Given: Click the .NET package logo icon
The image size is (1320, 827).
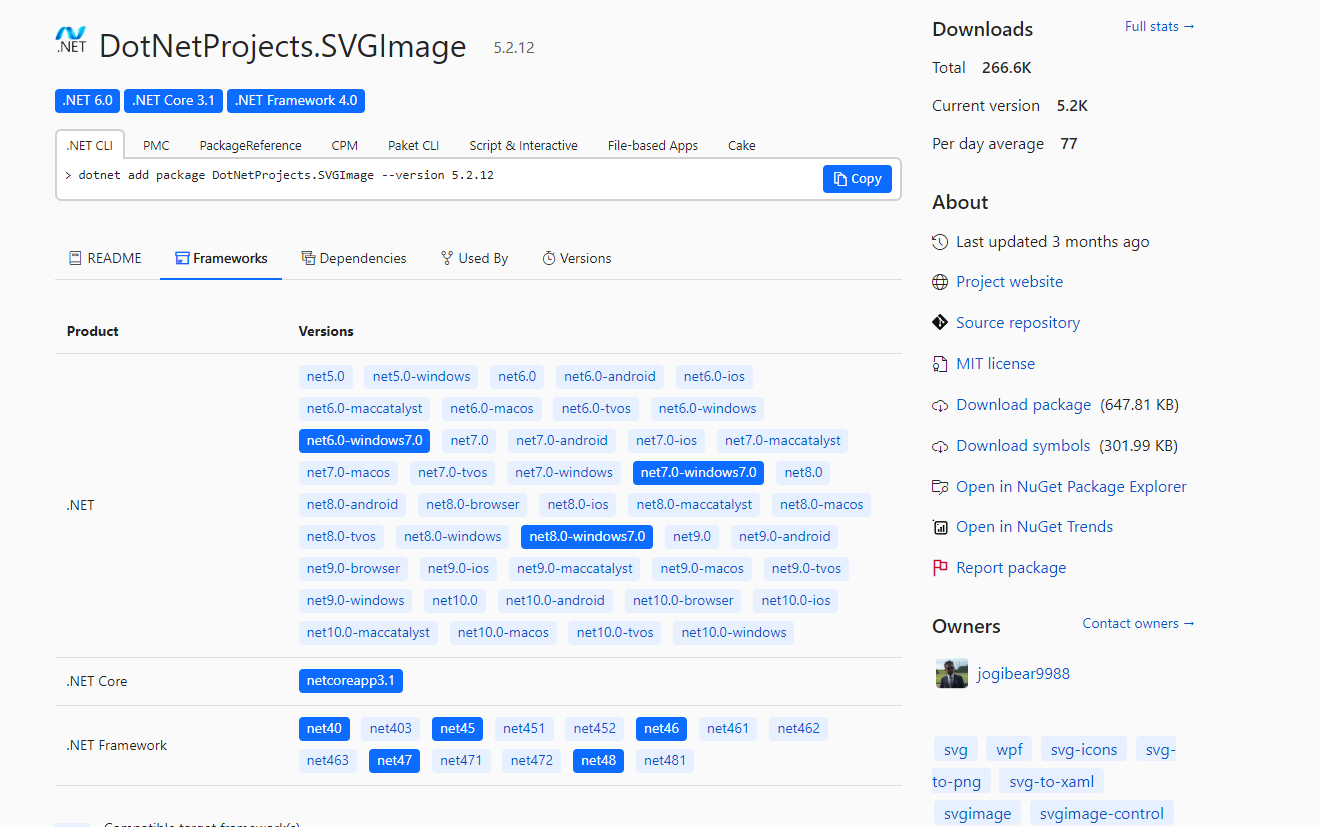Looking at the screenshot, I should pos(71,40).
